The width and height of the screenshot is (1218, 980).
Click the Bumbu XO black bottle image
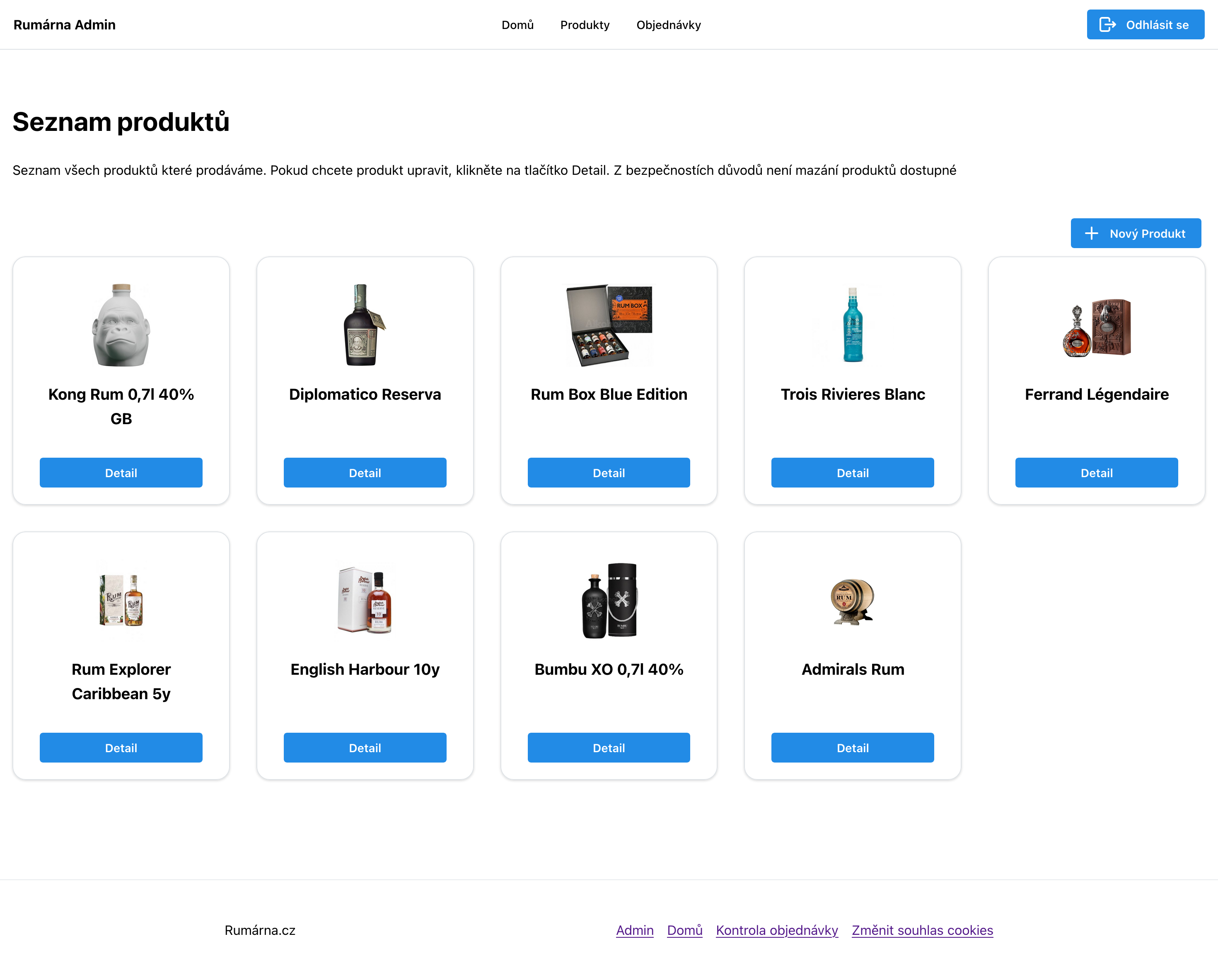point(609,601)
